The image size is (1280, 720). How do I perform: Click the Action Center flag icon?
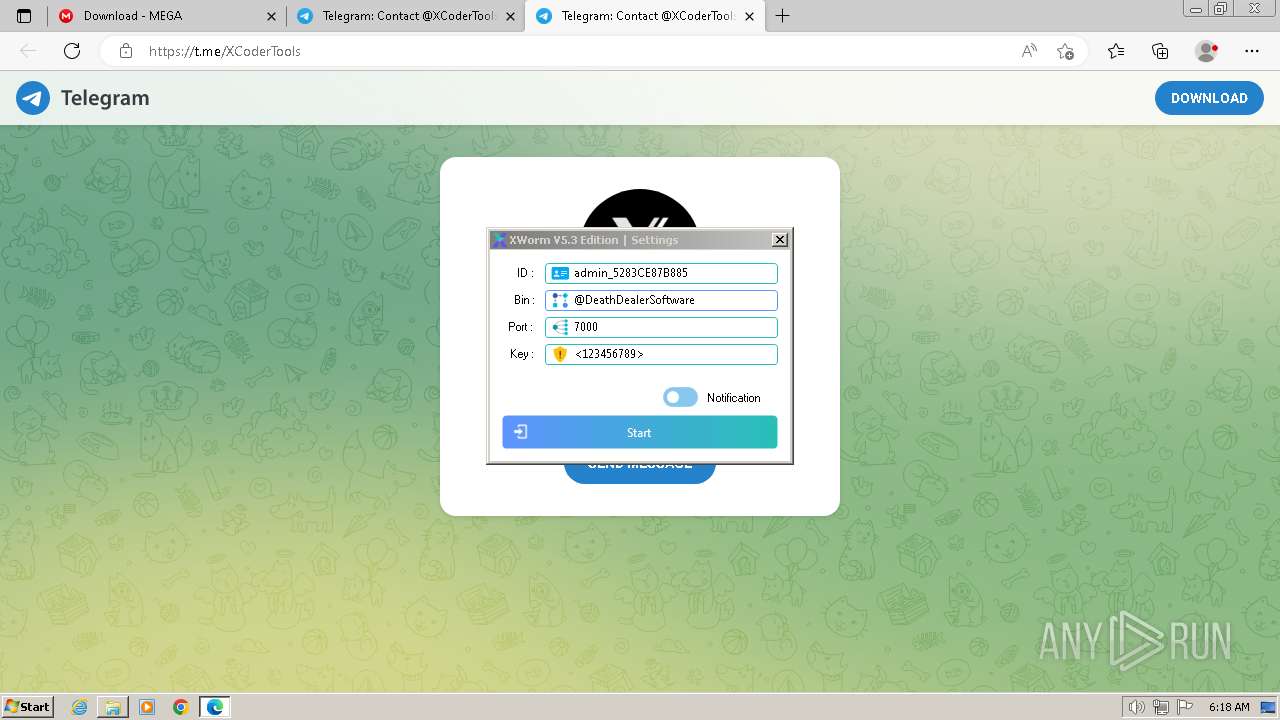(1185, 707)
